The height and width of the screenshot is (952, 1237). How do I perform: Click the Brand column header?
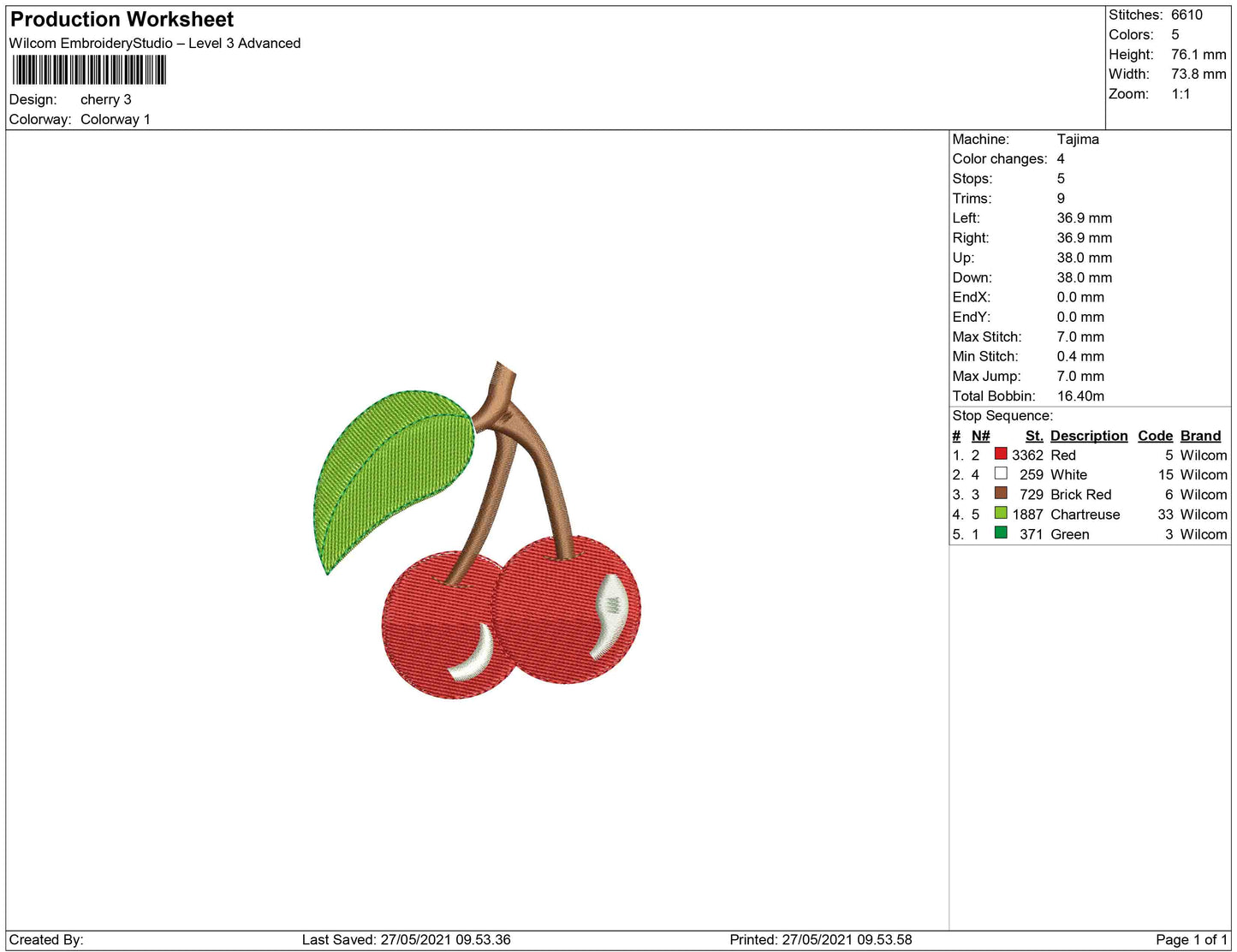pyautogui.click(x=1200, y=436)
